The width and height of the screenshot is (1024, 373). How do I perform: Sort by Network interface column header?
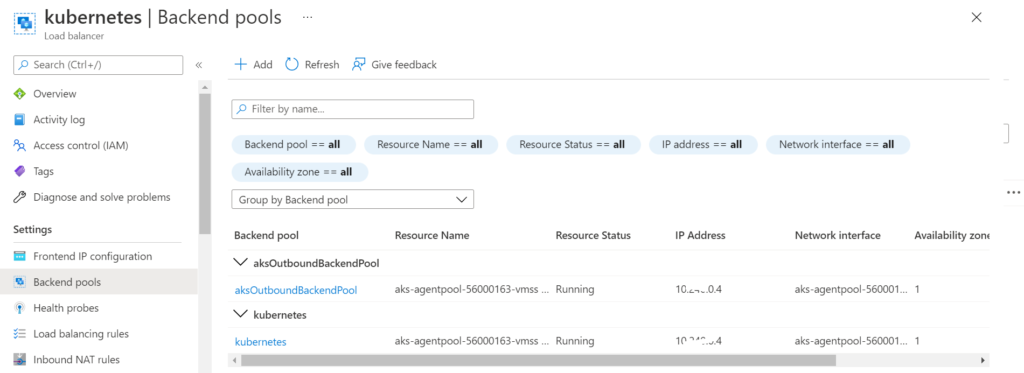837,235
